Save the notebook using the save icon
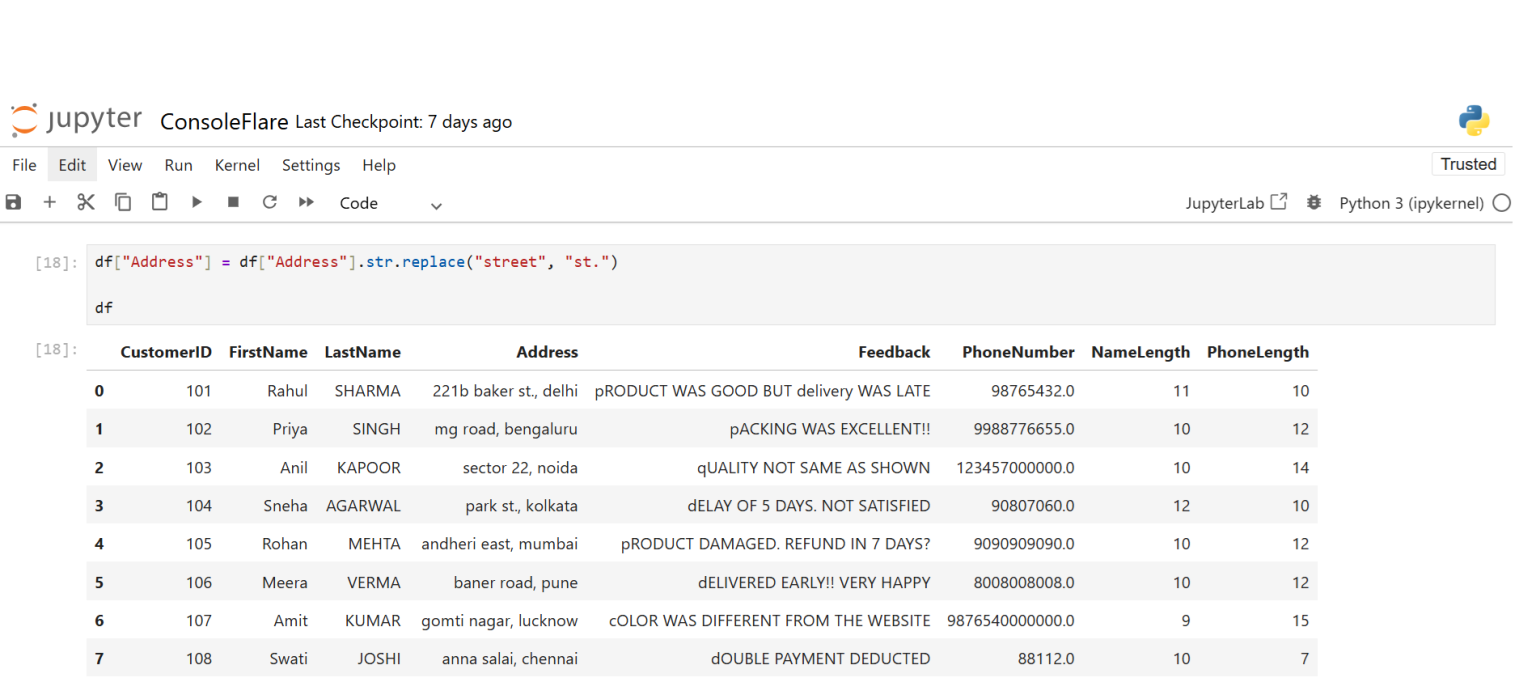The height and width of the screenshot is (682, 1536). [x=13, y=202]
